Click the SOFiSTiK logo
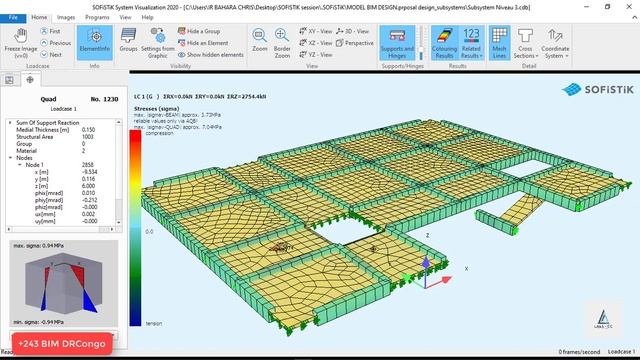 598,89
